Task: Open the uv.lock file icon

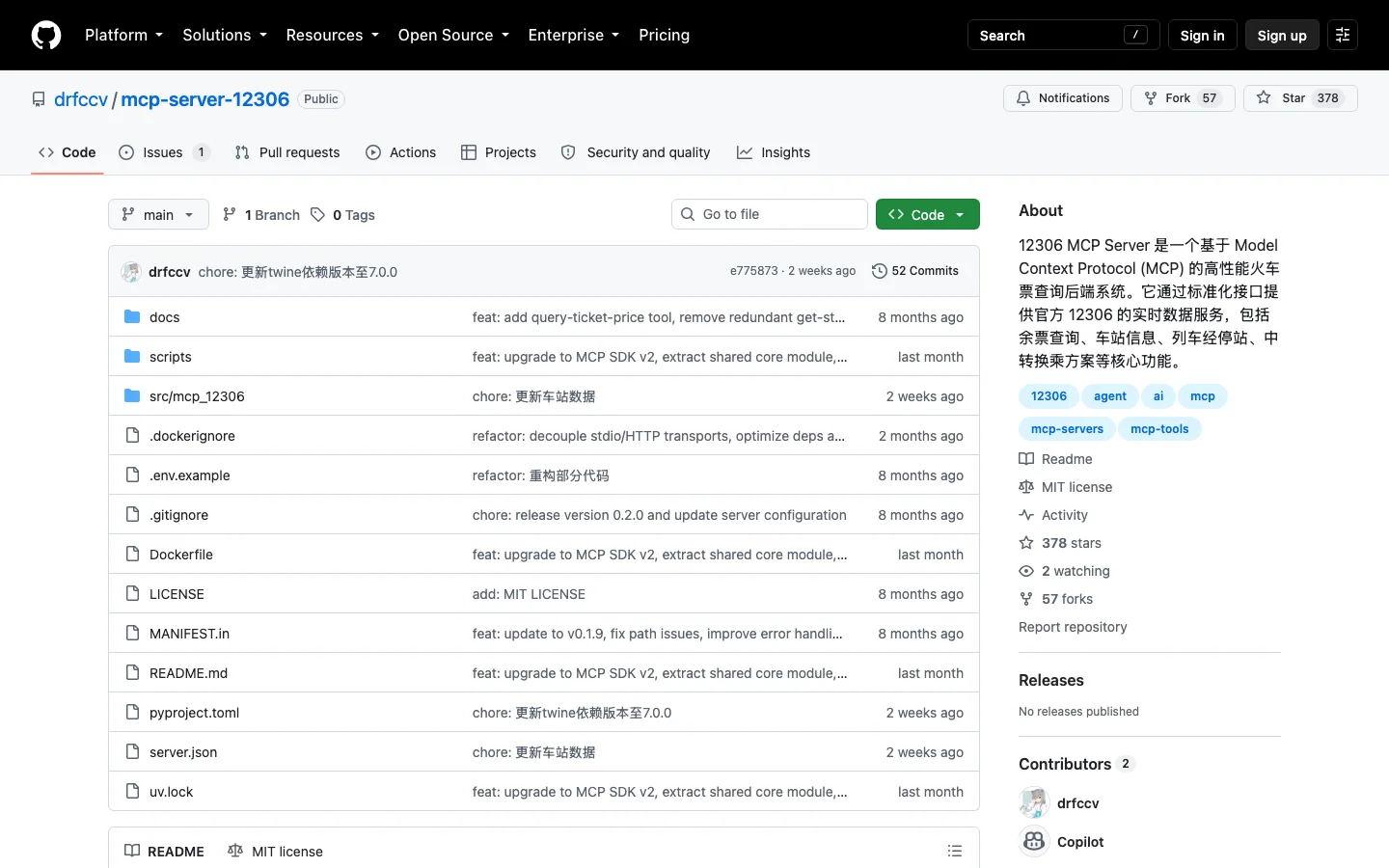Action: [x=132, y=792]
